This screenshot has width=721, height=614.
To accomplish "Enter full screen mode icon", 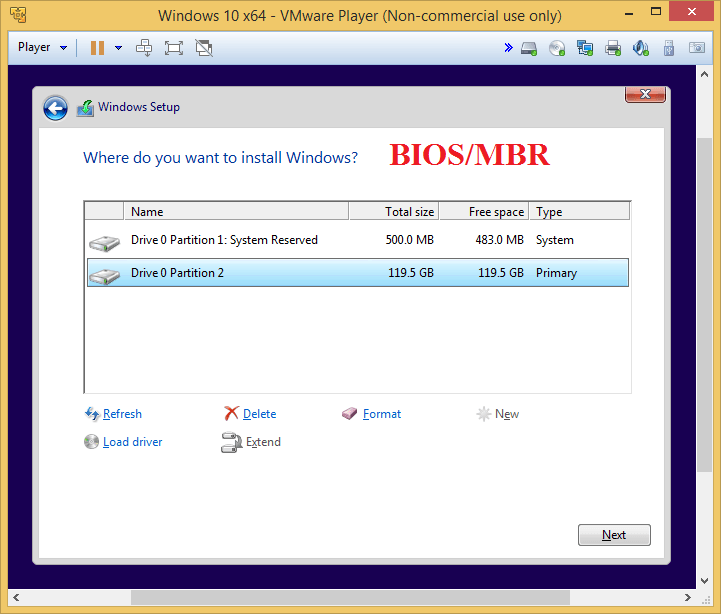I will click(x=174, y=47).
